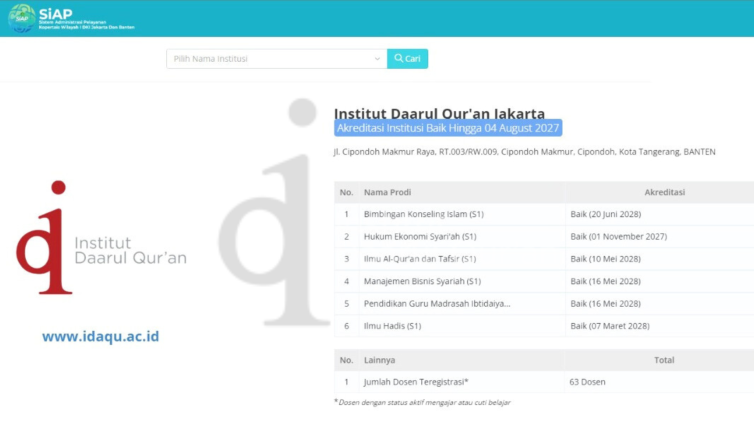
Task: Click the SIAP header title text
Action: point(55,13)
